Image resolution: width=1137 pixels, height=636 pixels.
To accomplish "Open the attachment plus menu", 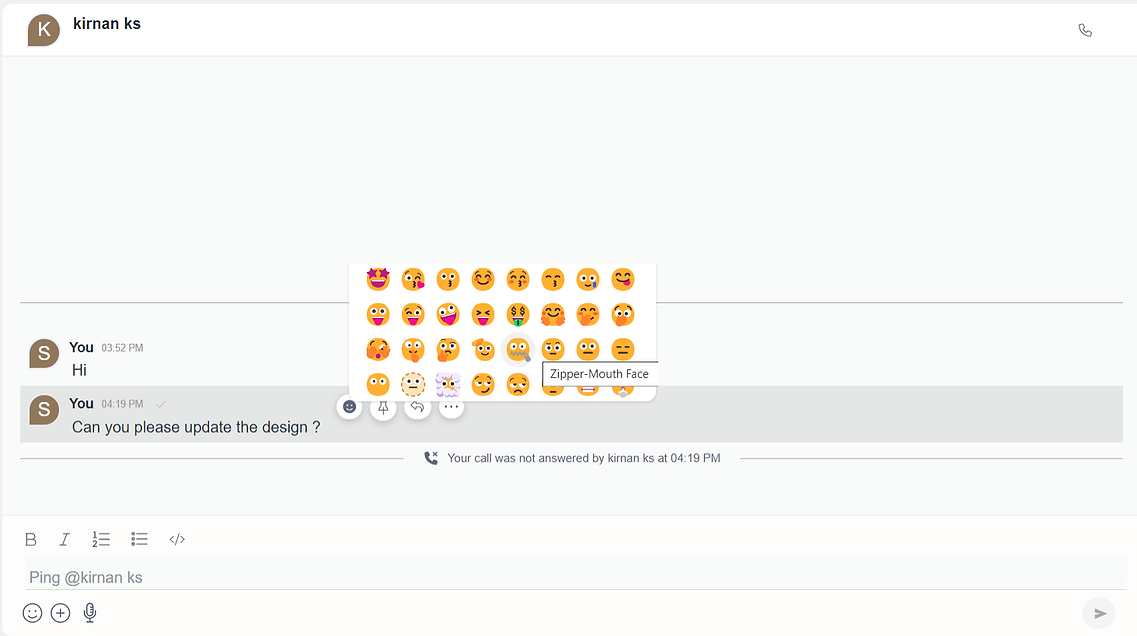I will (60, 613).
